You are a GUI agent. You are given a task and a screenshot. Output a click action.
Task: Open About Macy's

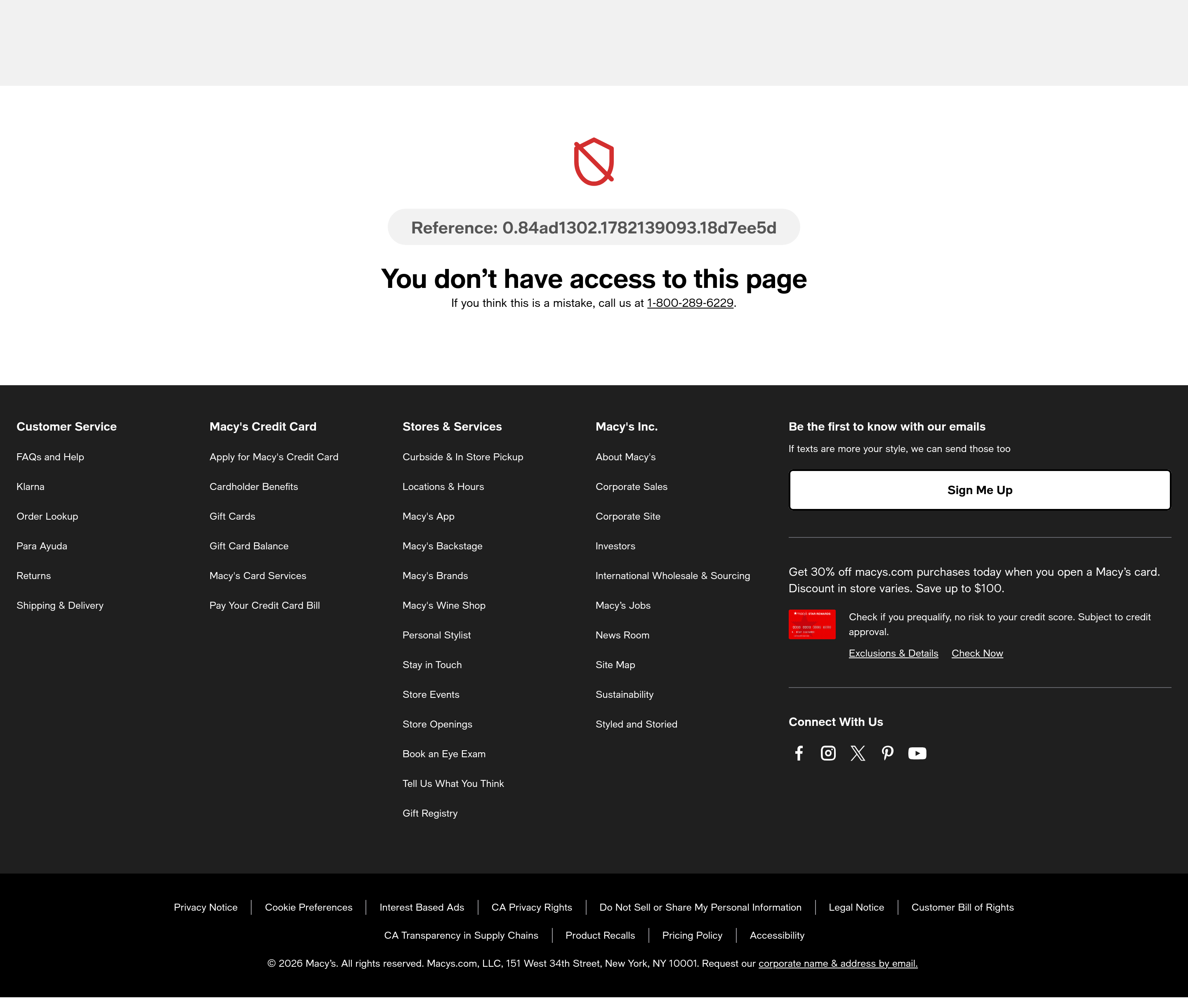click(x=625, y=457)
